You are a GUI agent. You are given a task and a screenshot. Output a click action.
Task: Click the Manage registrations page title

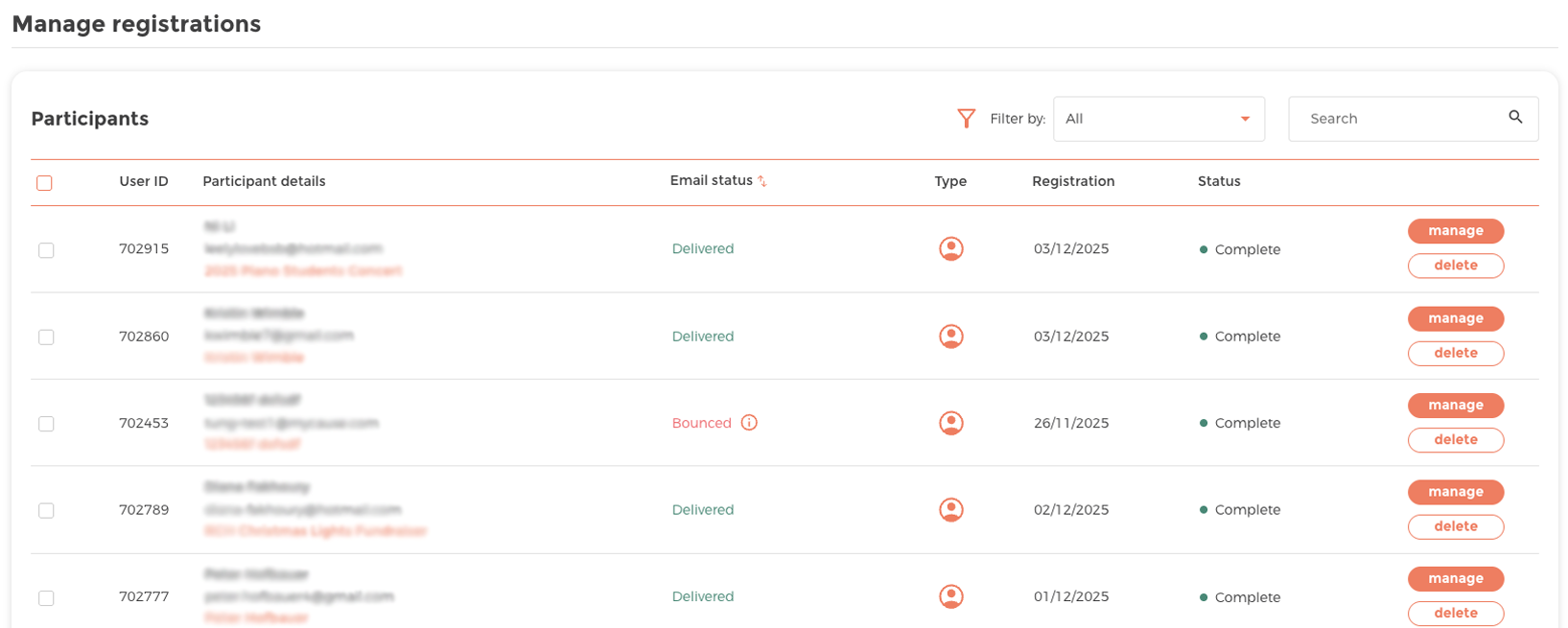point(136,24)
